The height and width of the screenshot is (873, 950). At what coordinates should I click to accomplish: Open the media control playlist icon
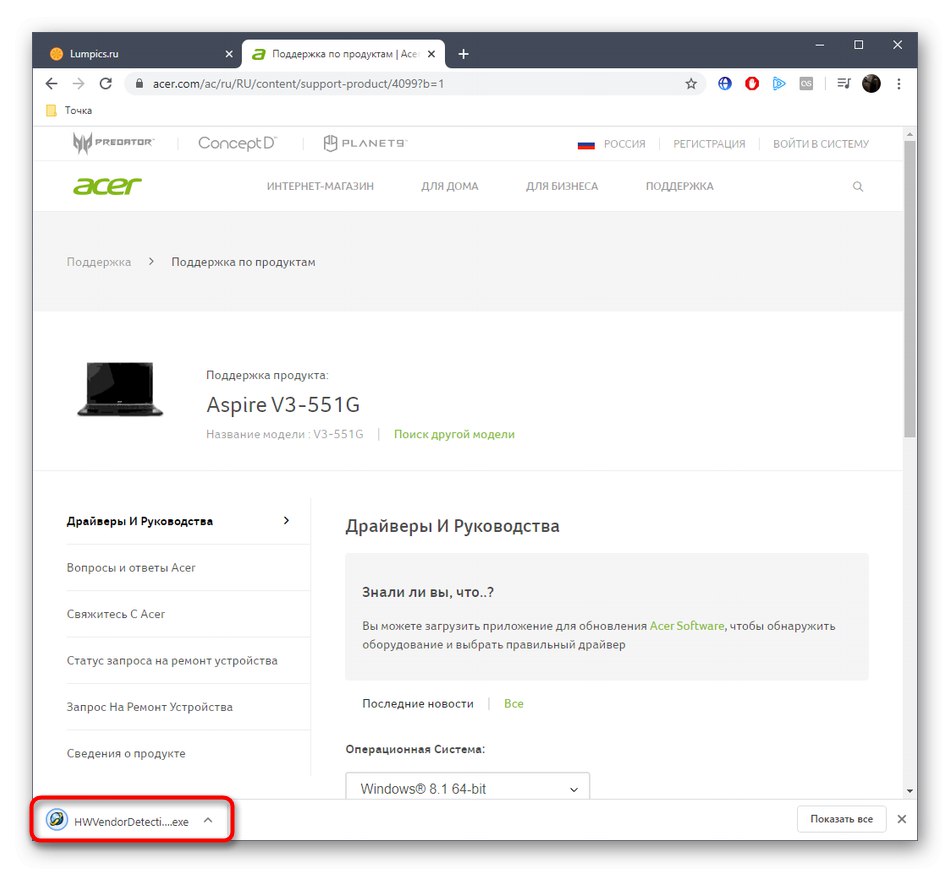[843, 84]
